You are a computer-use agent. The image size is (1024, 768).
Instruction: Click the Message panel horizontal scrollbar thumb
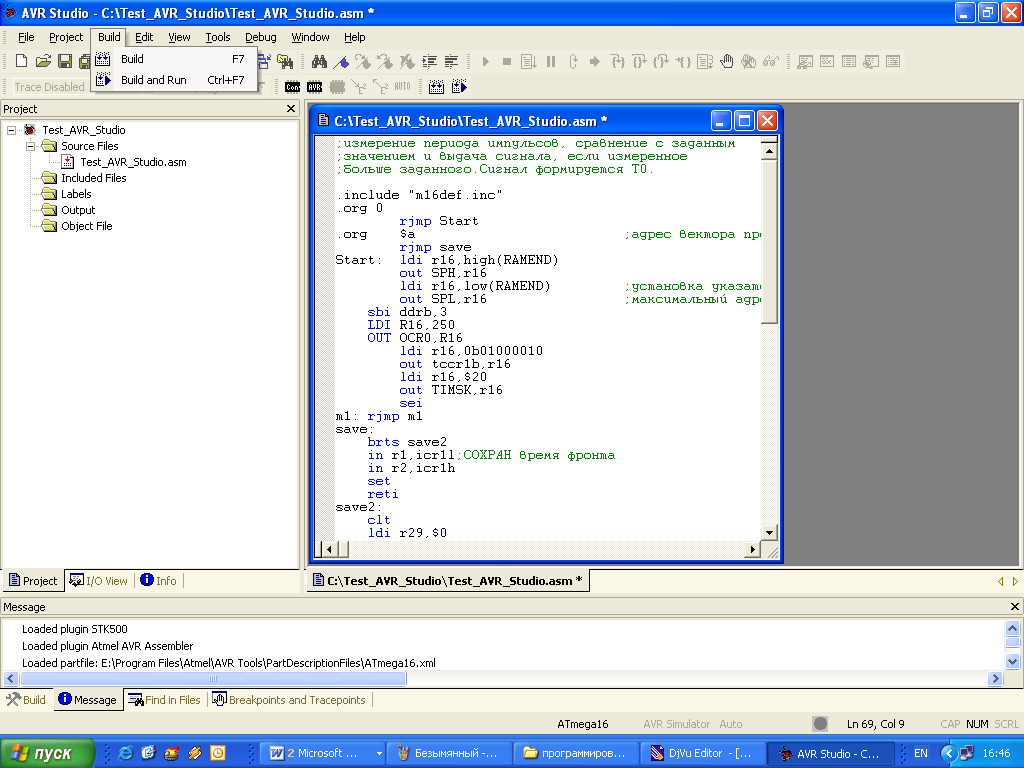[x=213, y=679]
